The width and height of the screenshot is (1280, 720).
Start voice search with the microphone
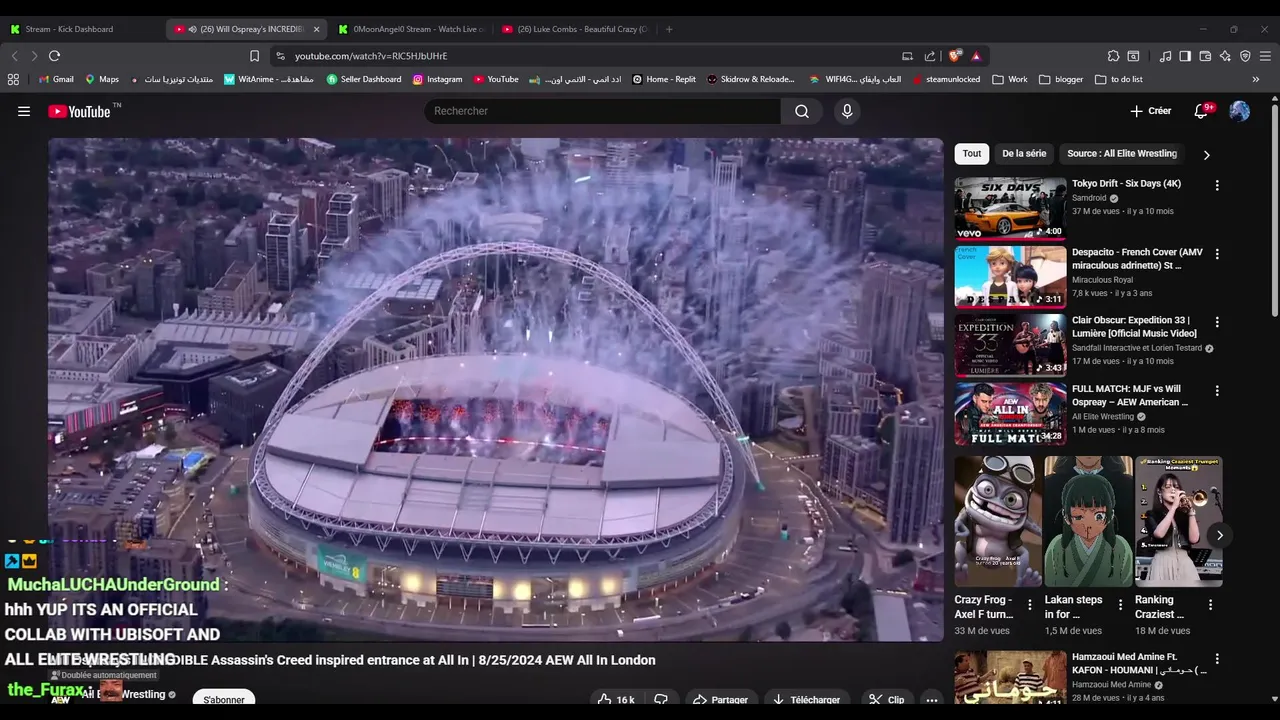847,111
